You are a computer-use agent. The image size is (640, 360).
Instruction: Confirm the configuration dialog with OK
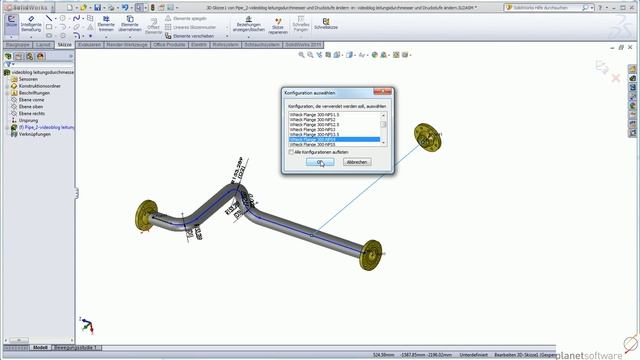[x=320, y=162]
